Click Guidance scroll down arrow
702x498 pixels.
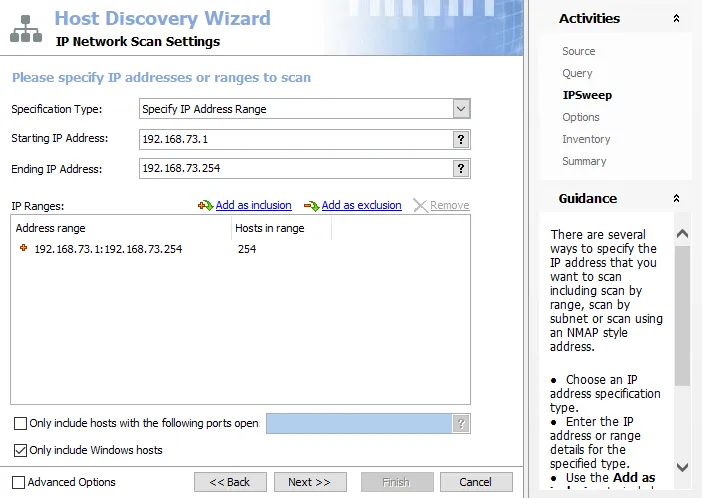coord(682,468)
